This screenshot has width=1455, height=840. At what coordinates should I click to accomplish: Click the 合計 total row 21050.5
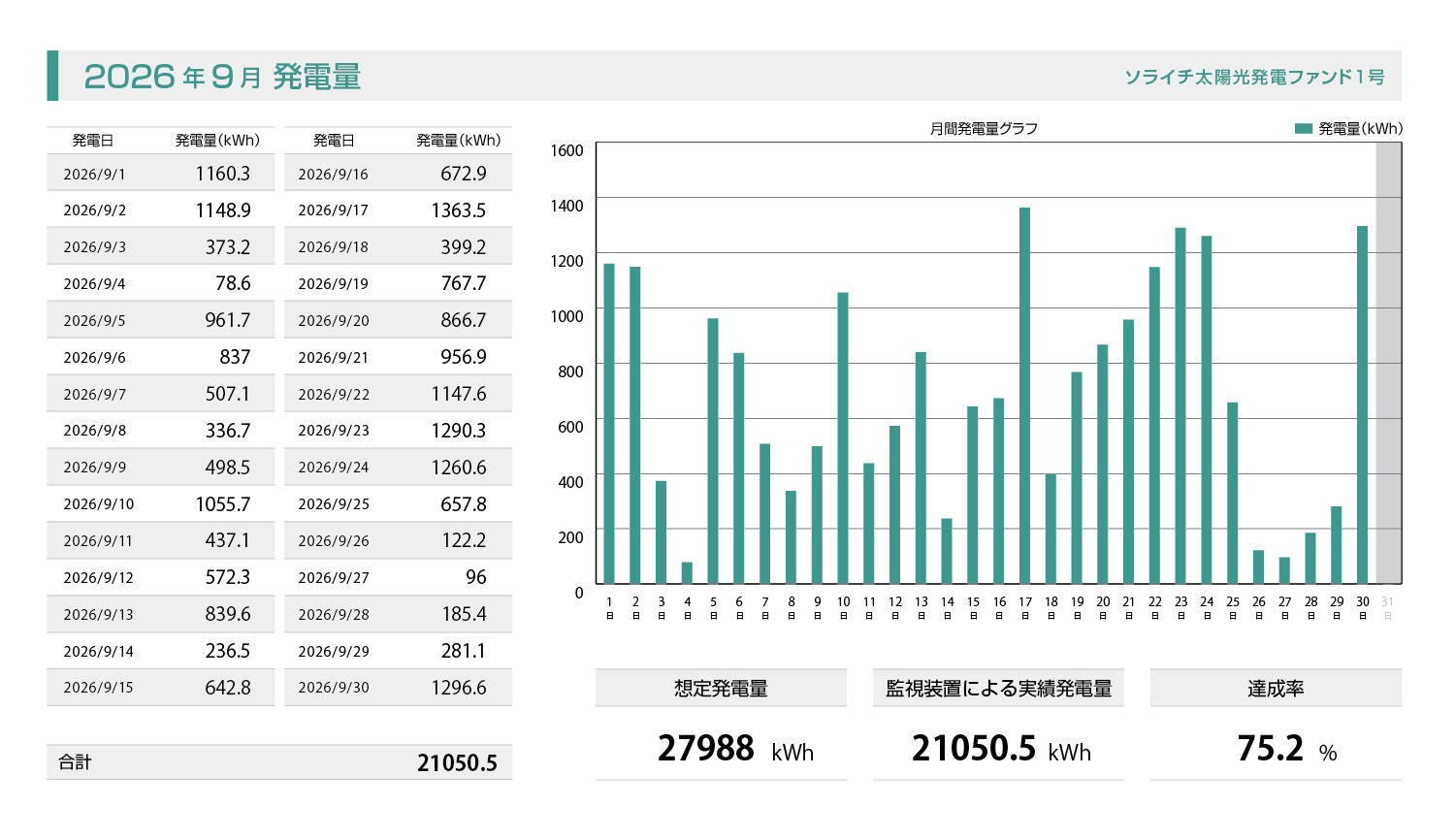tap(279, 762)
